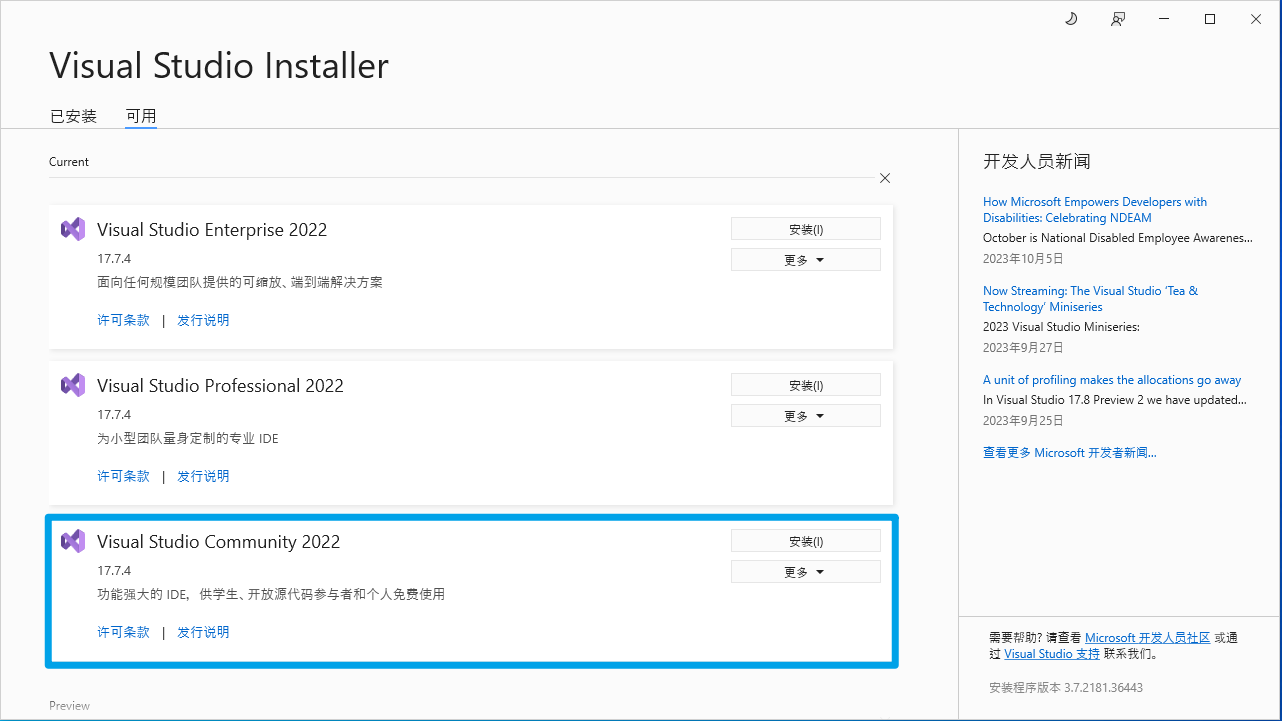Expand 更多 dropdown for Community 2022
This screenshot has width=1282, height=721.
[806, 572]
